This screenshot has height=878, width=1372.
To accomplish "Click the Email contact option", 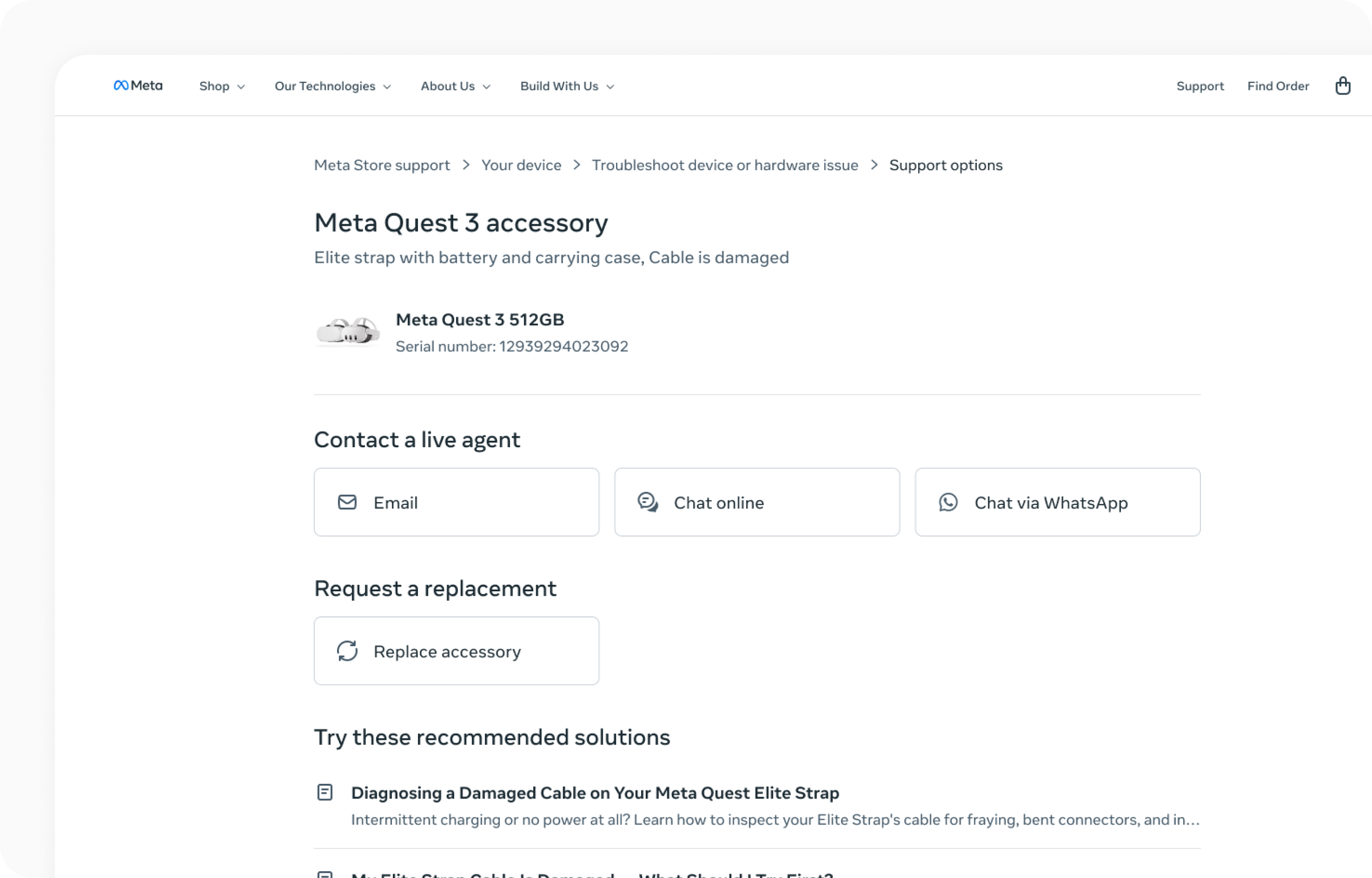I will 456,502.
